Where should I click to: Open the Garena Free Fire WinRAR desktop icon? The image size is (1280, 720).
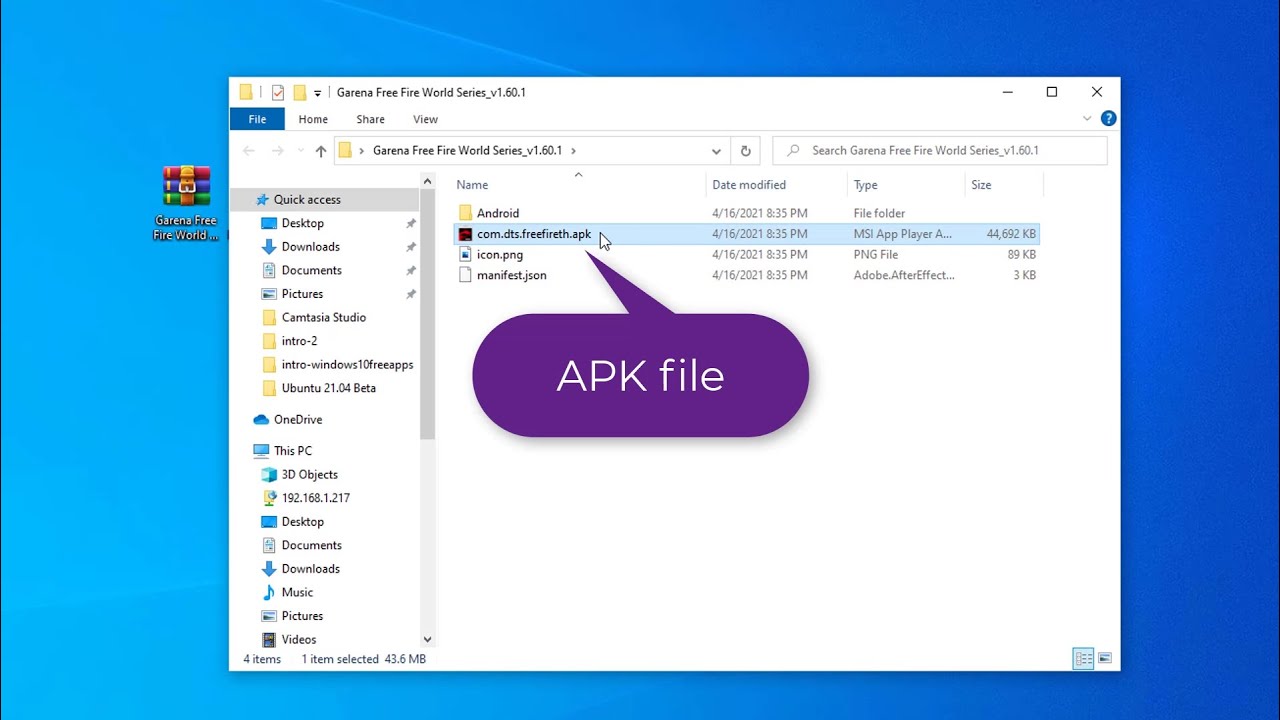(x=186, y=204)
